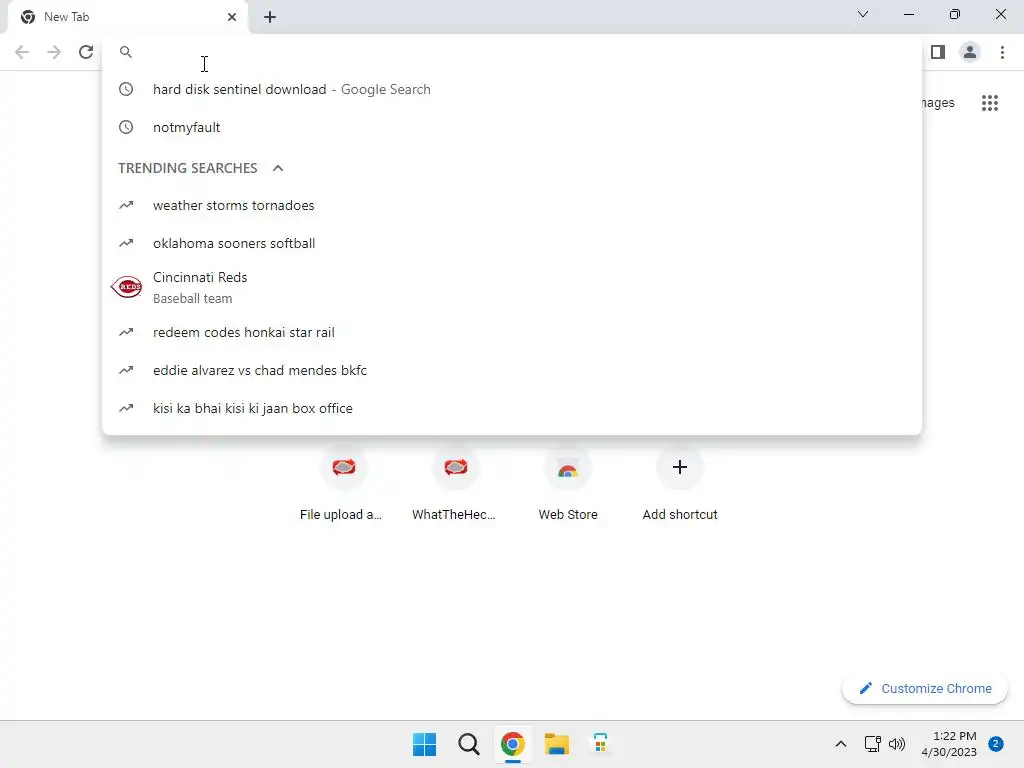Viewport: 1024px width, 768px height.
Task: Select the 'notmyfault' history suggestion
Action: (x=512, y=127)
